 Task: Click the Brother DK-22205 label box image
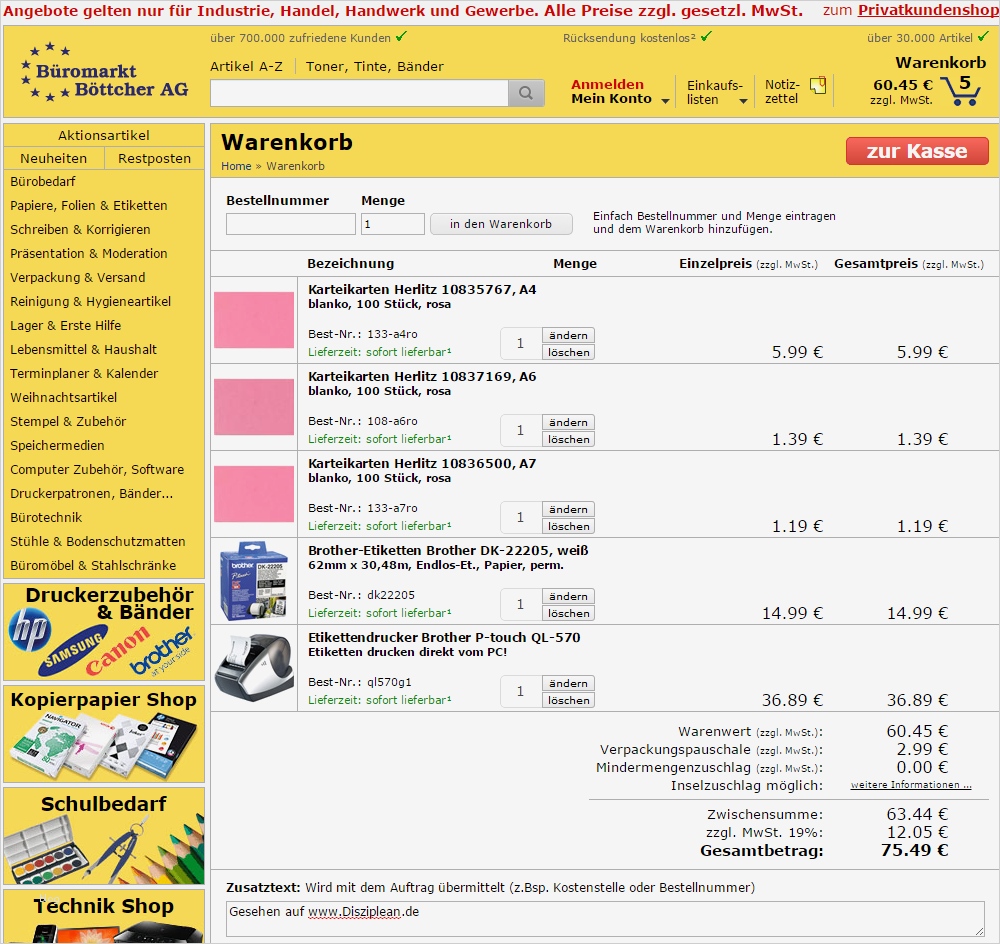pyautogui.click(x=254, y=580)
